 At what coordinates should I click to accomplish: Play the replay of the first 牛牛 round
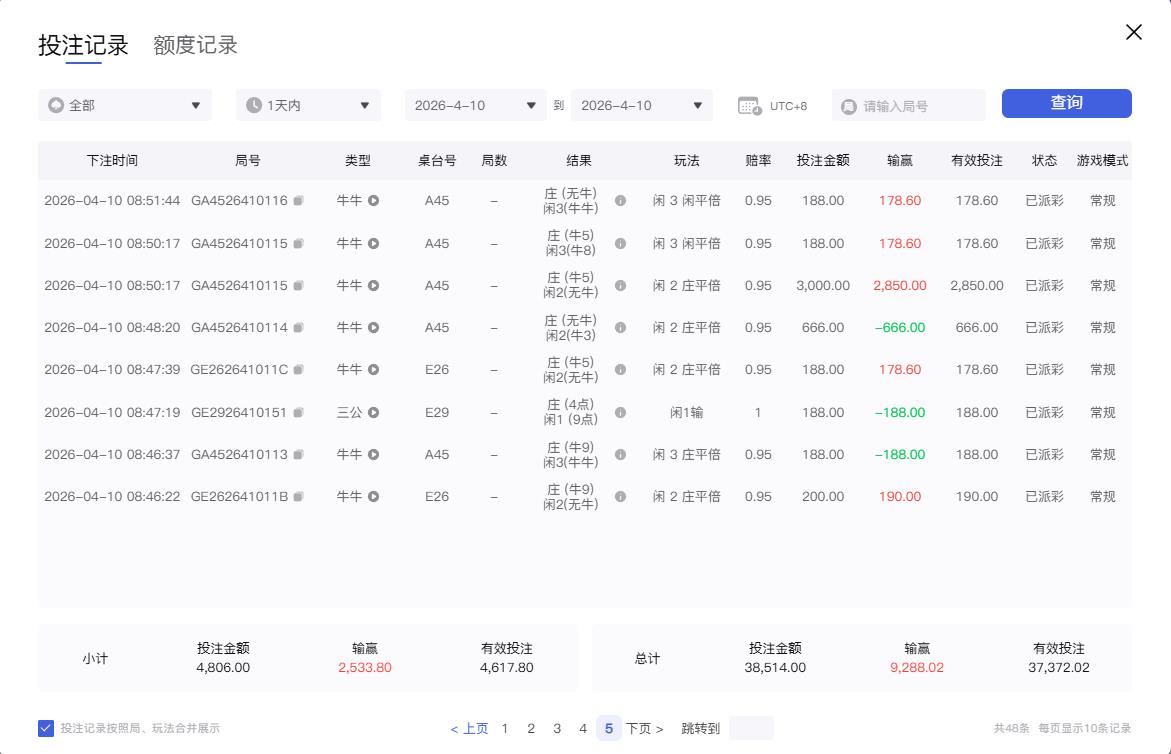tap(374, 201)
